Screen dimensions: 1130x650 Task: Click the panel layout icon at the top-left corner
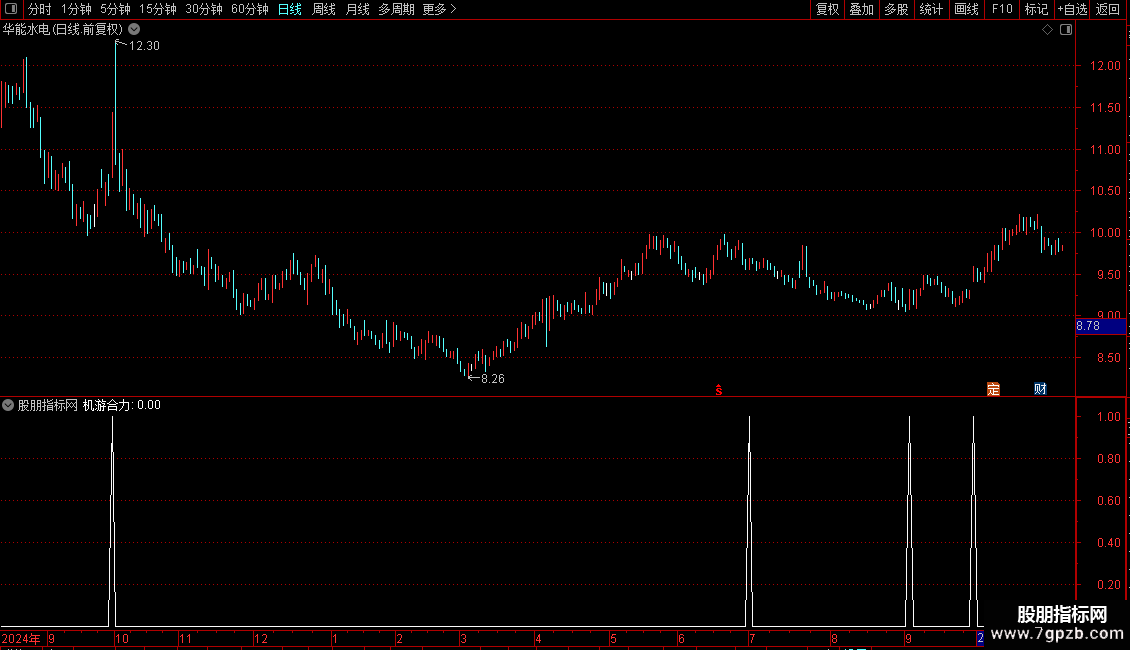coord(11,9)
